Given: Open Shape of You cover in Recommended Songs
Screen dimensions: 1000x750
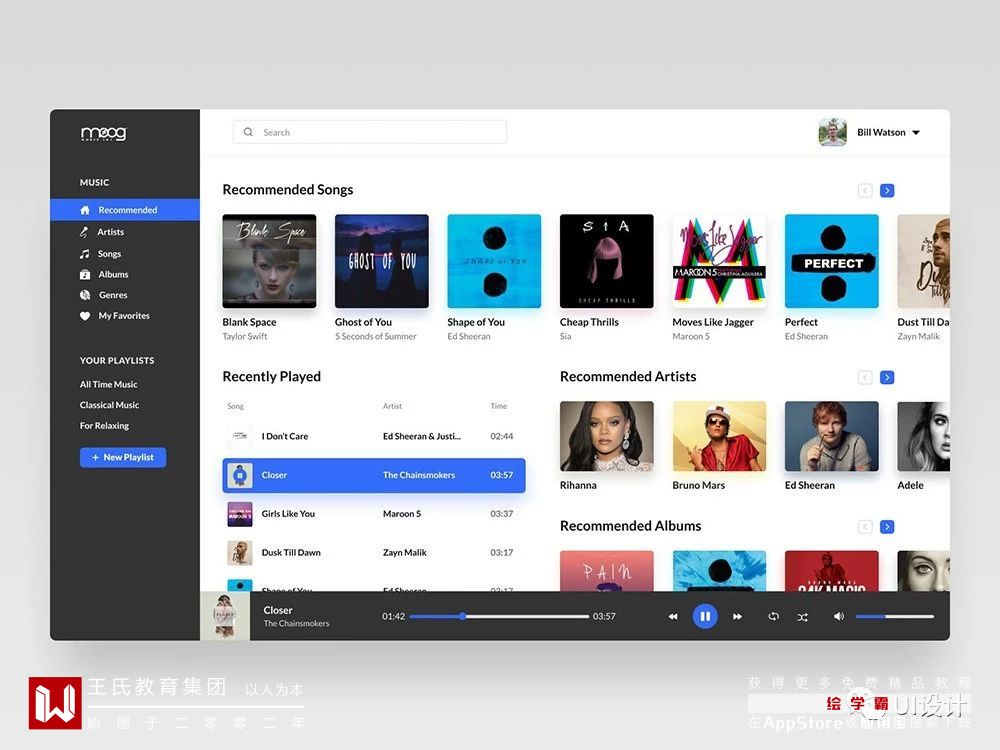Looking at the screenshot, I should click(x=494, y=261).
